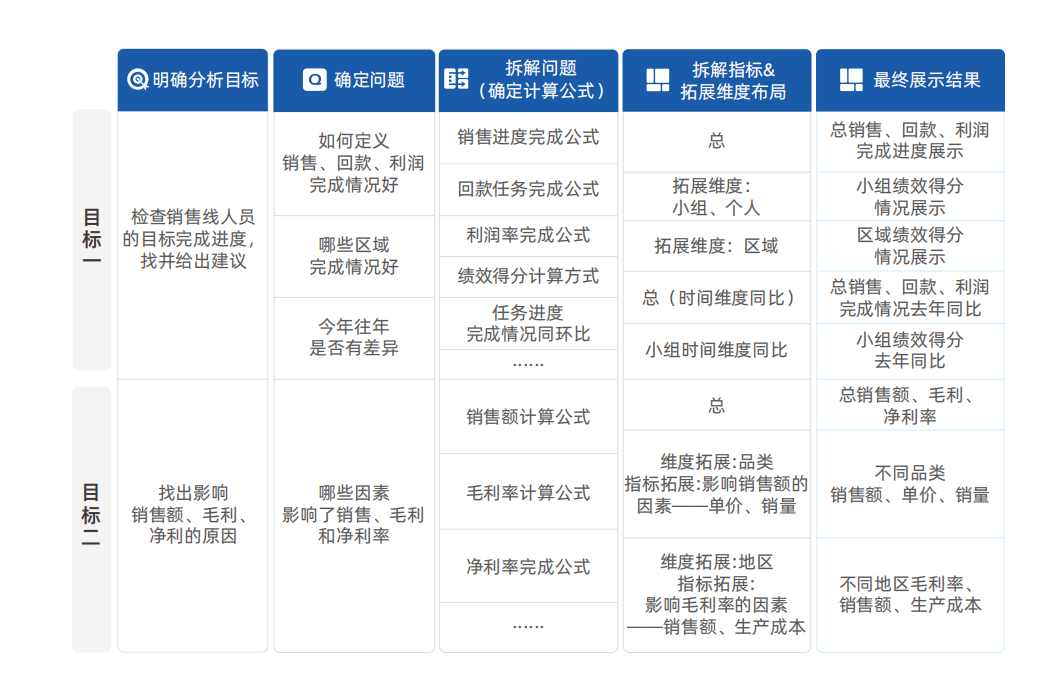Click the 小组时间维度同比 cell
This screenshot has height=685, width=1057.
coord(717,351)
